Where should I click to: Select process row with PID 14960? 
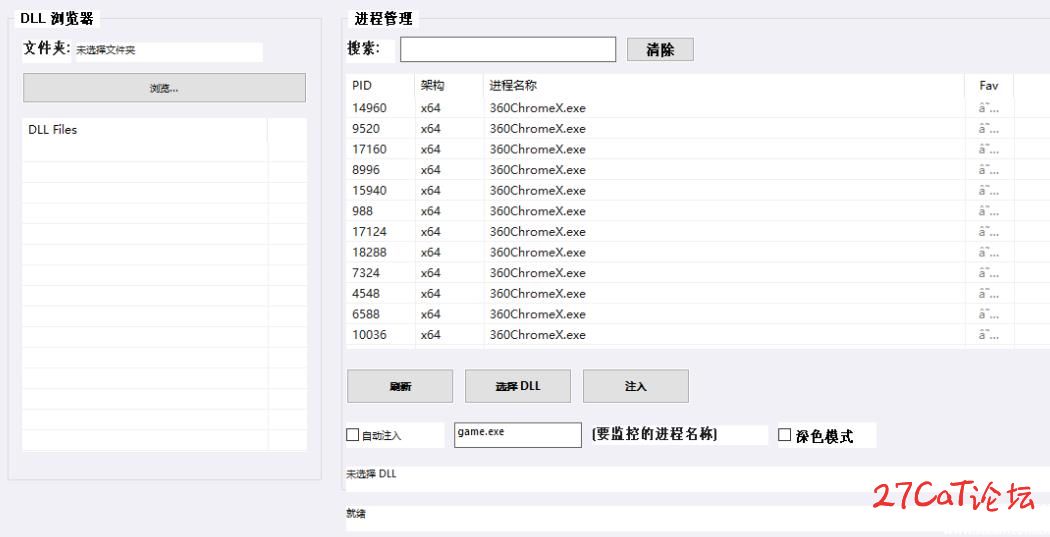pyautogui.click(x=698, y=108)
